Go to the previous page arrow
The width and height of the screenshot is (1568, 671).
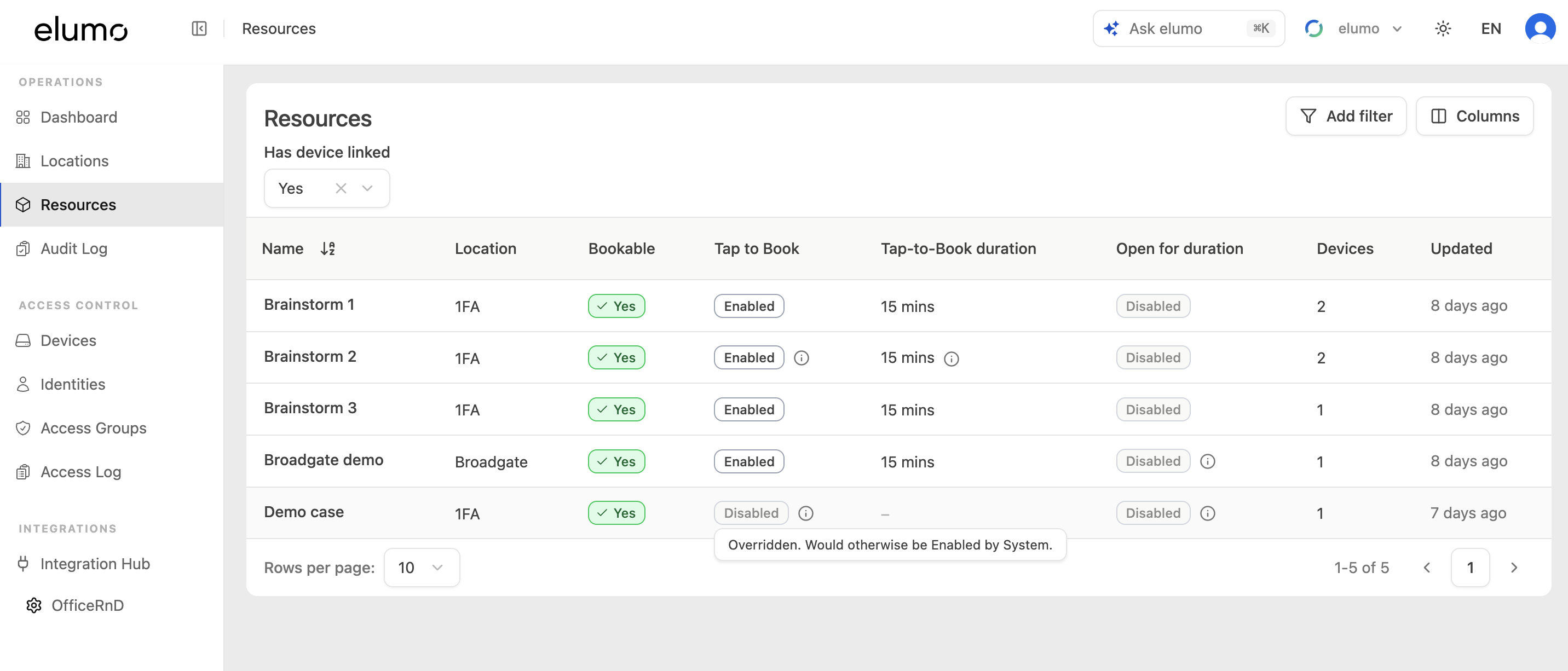pos(1427,568)
